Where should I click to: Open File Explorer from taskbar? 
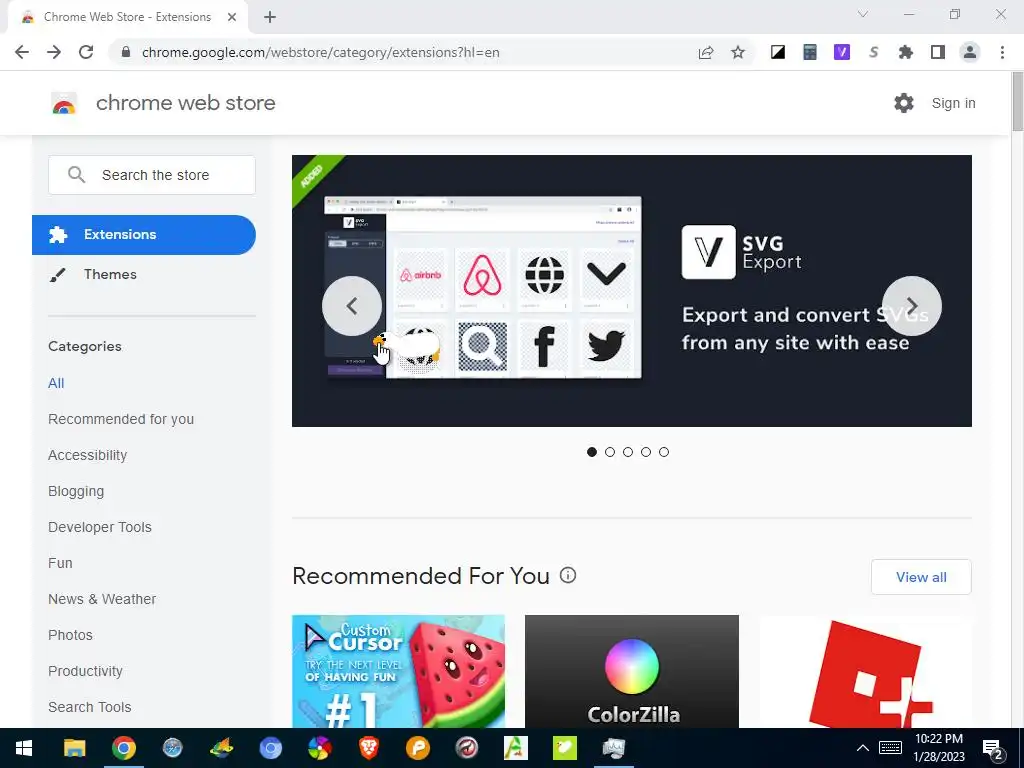pyautogui.click(x=74, y=748)
